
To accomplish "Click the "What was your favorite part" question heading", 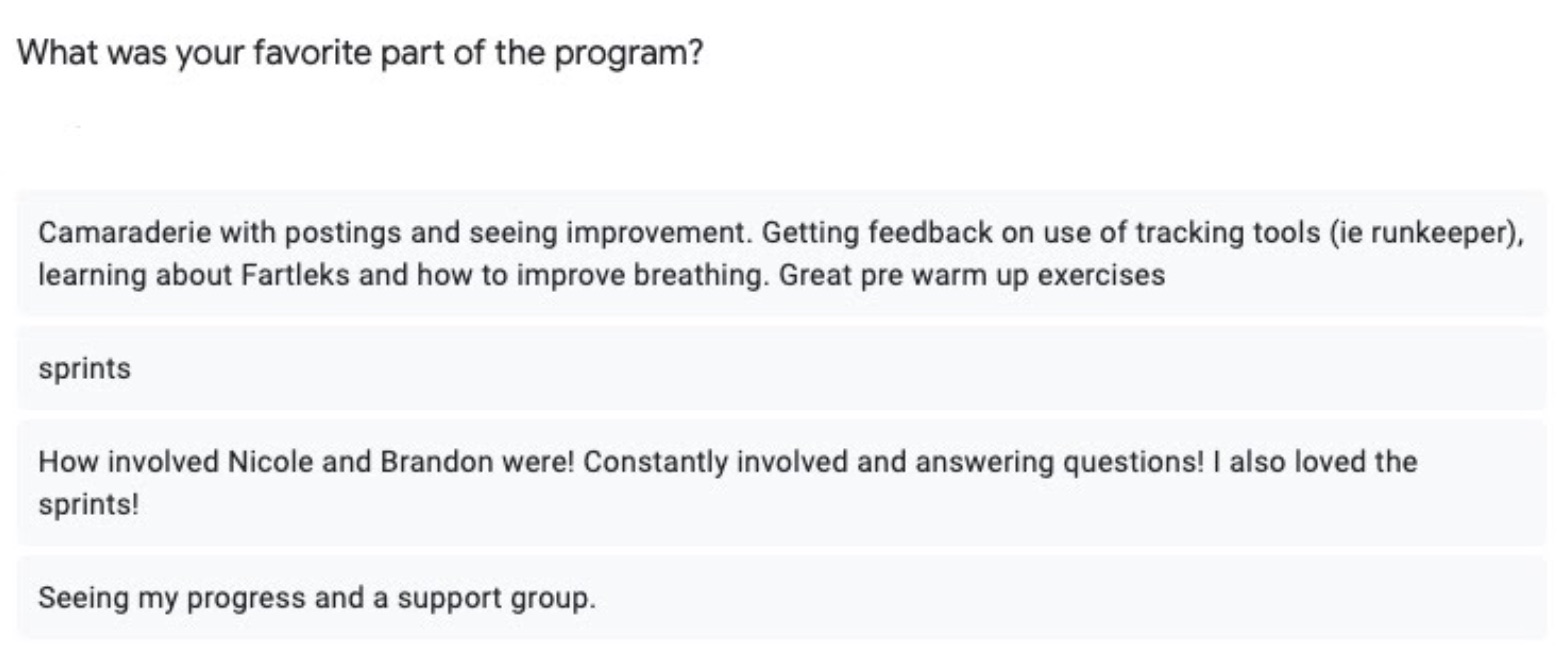I will pyautogui.click(x=360, y=52).
